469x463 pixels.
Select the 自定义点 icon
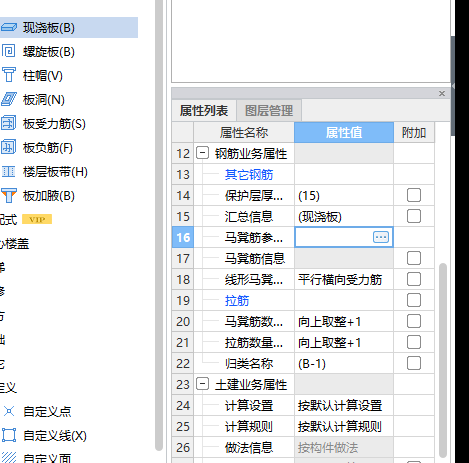tap(9, 411)
